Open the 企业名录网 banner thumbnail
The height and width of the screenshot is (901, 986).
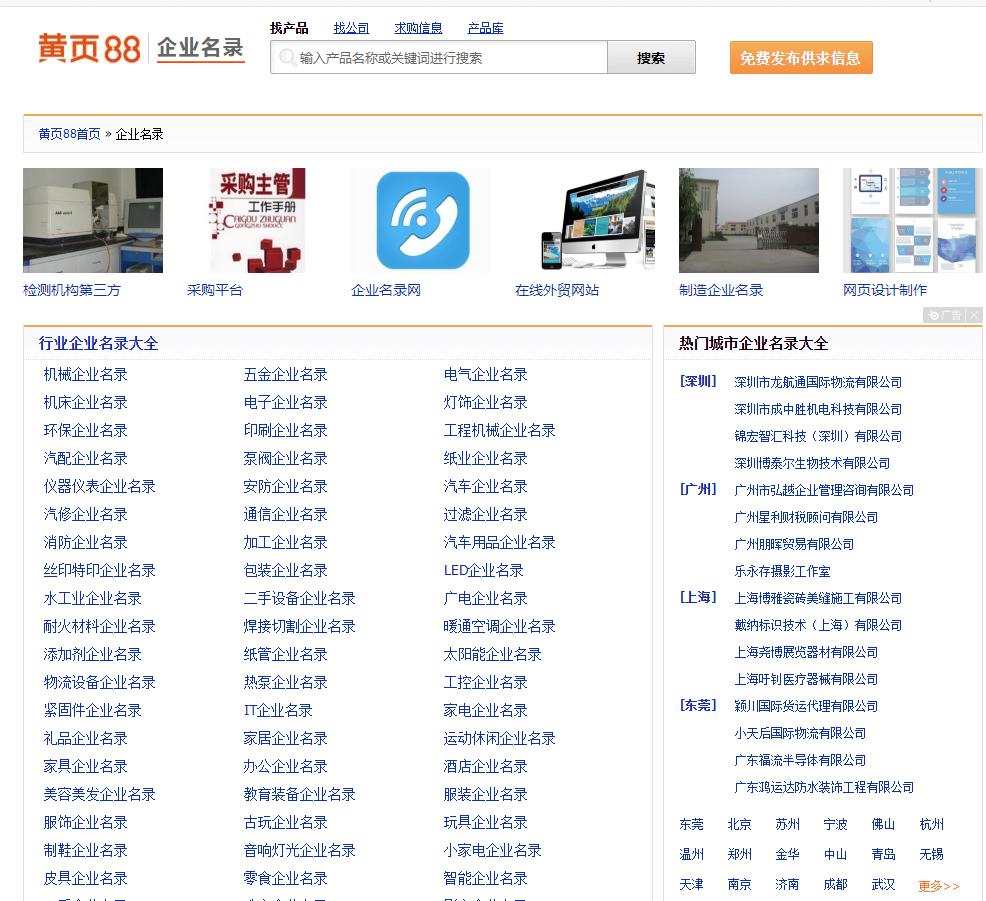point(420,220)
